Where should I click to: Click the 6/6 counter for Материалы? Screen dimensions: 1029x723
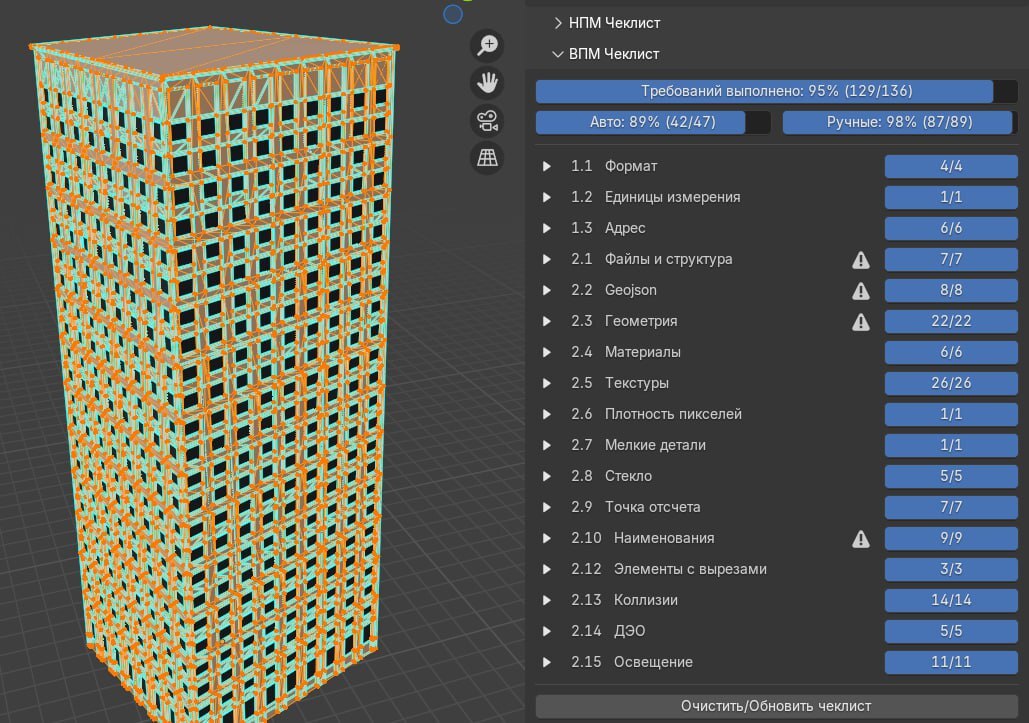coord(951,352)
